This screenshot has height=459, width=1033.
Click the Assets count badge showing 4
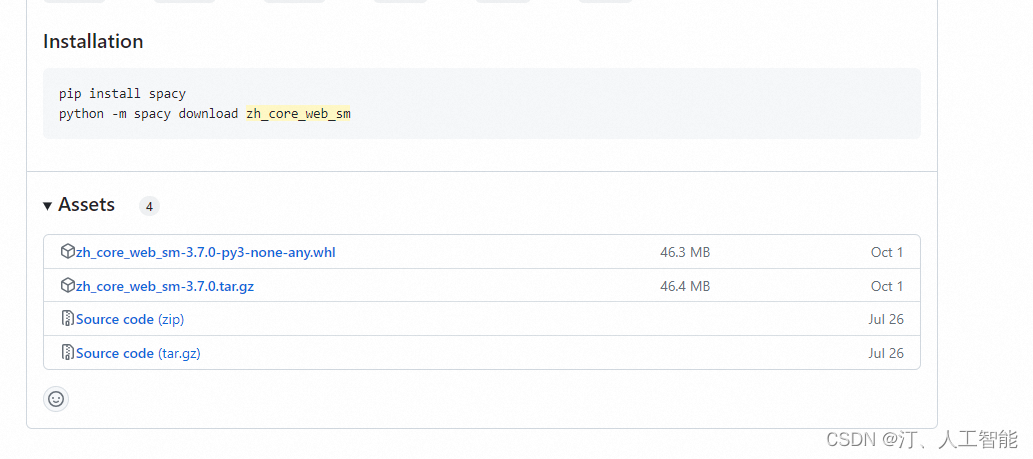click(149, 206)
